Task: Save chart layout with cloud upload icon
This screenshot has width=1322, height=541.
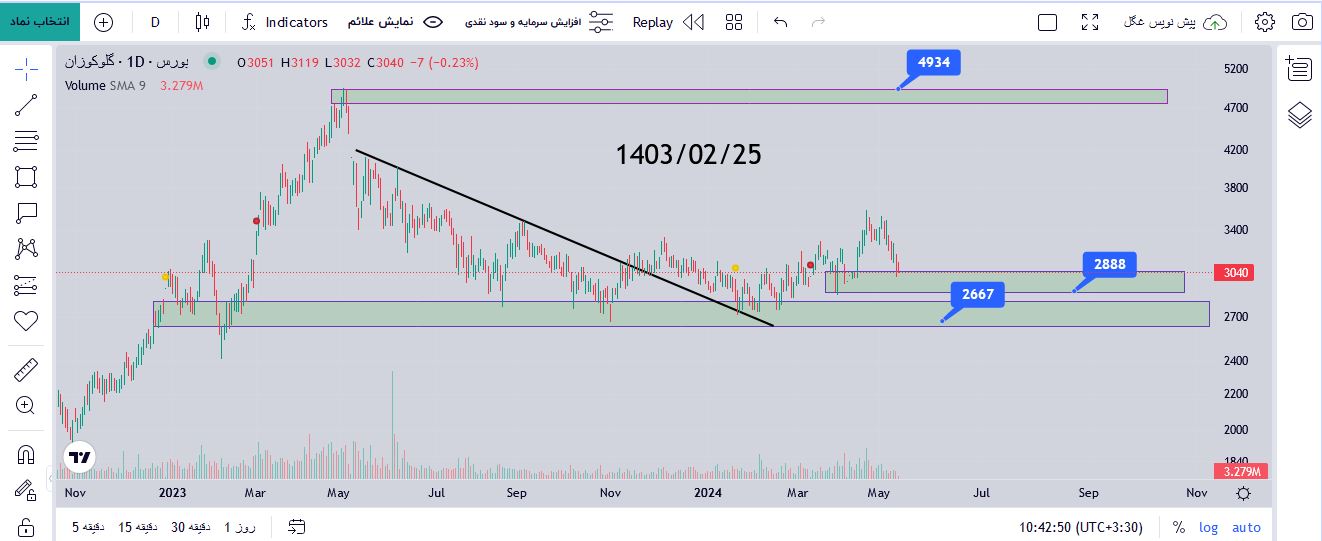Action: [x=1215, y=22]
